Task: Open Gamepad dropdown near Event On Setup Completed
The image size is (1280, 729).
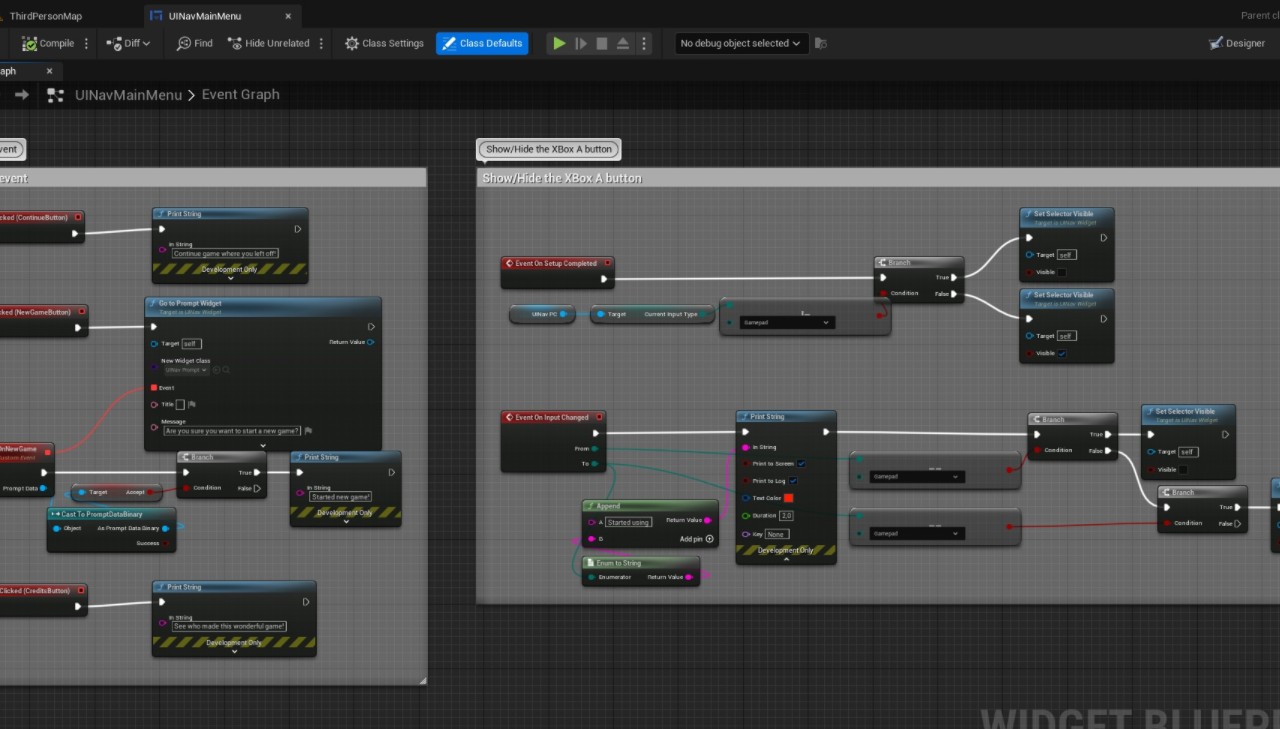Action: (x=786, y=323)
